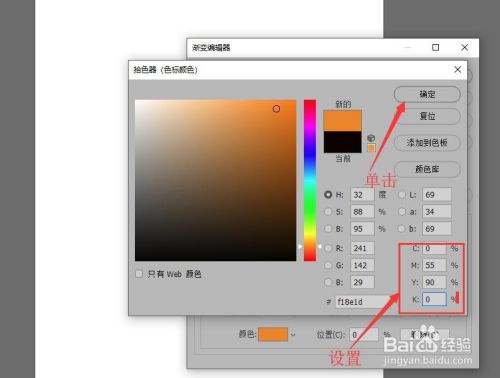Click the current black color preview
Image resolution: width=500 pixels, height=378 pixels.
pos(343,142)
